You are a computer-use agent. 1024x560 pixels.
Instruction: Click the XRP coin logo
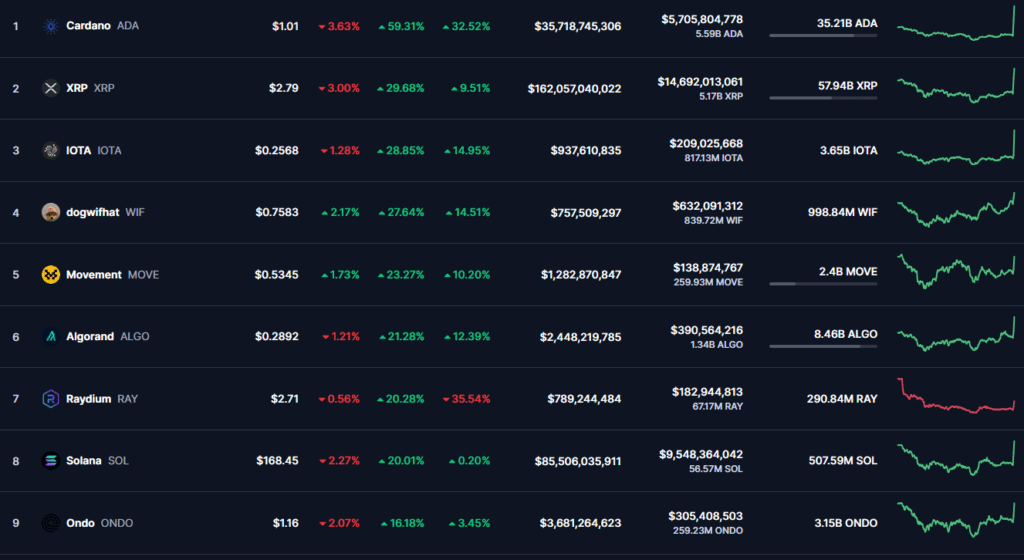pyautogui.click(x=50, y=88)
